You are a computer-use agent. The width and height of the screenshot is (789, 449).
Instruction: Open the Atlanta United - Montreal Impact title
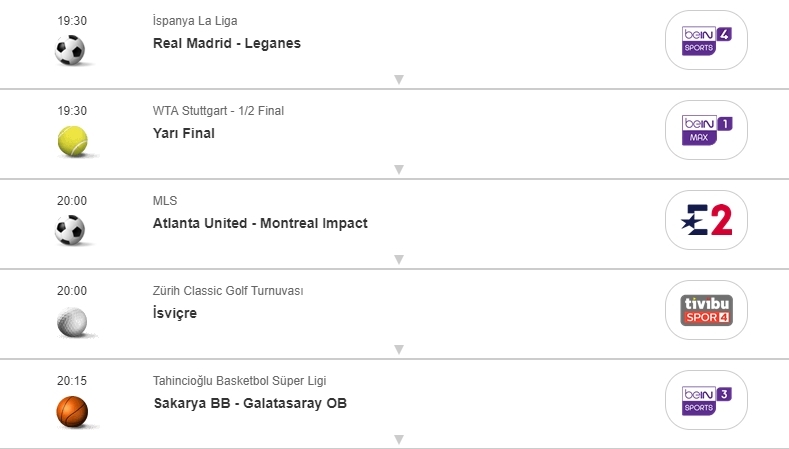point(260,223)
